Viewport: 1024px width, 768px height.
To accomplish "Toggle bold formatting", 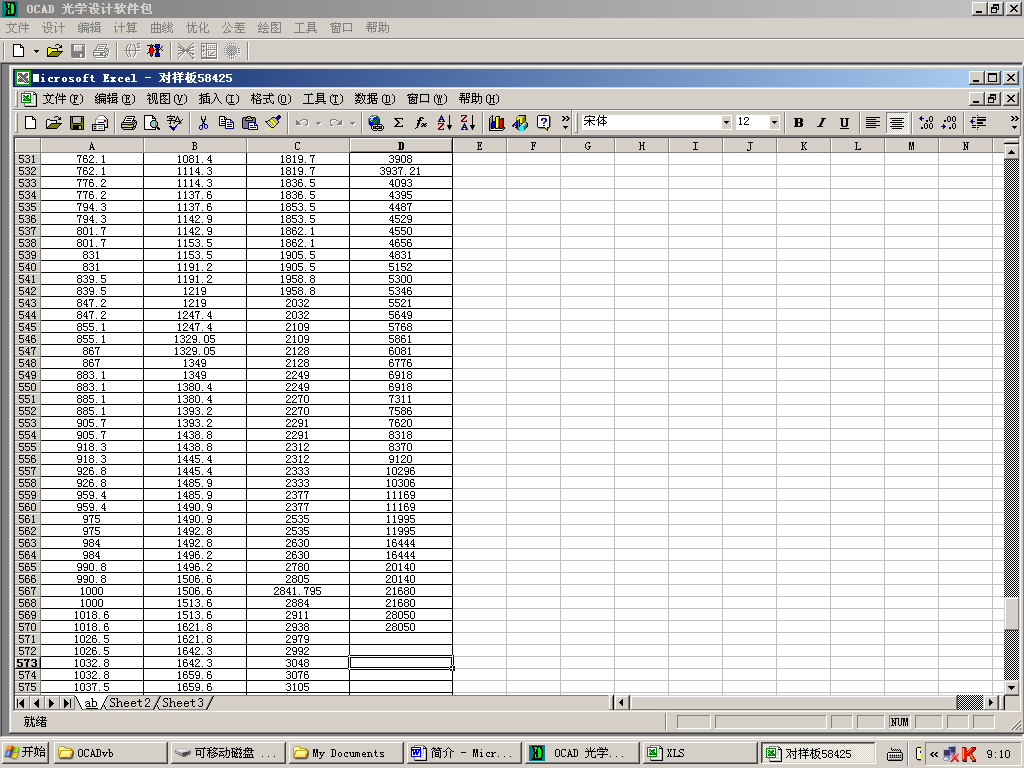I will 798,123.
